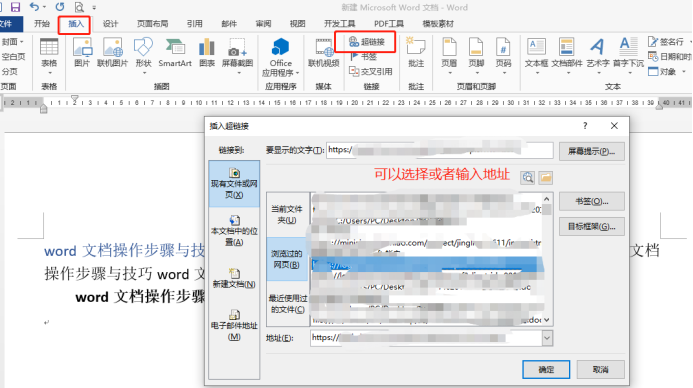Show Recent Files (最近使用过的文件) list
The width and height of the screenshot is (693, 388).
click(287, 304)
